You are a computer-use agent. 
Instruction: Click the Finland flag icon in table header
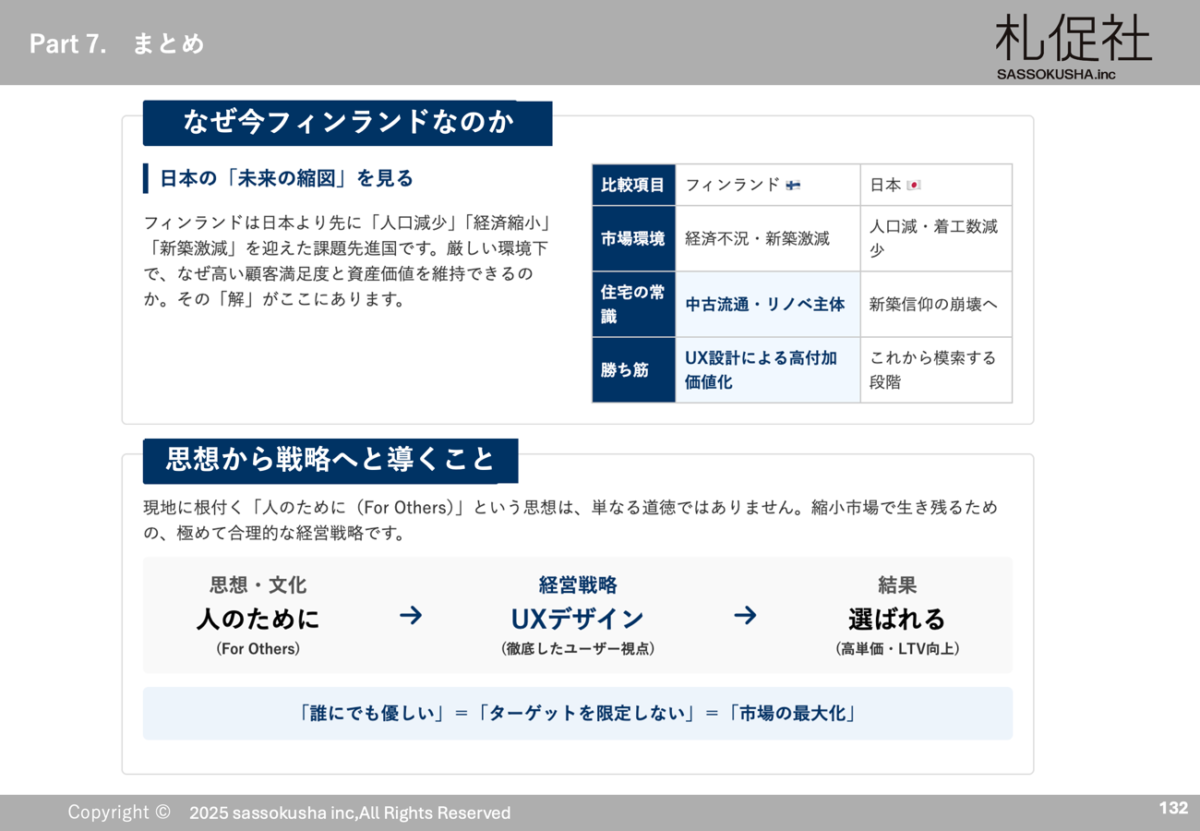pos(793,185)
